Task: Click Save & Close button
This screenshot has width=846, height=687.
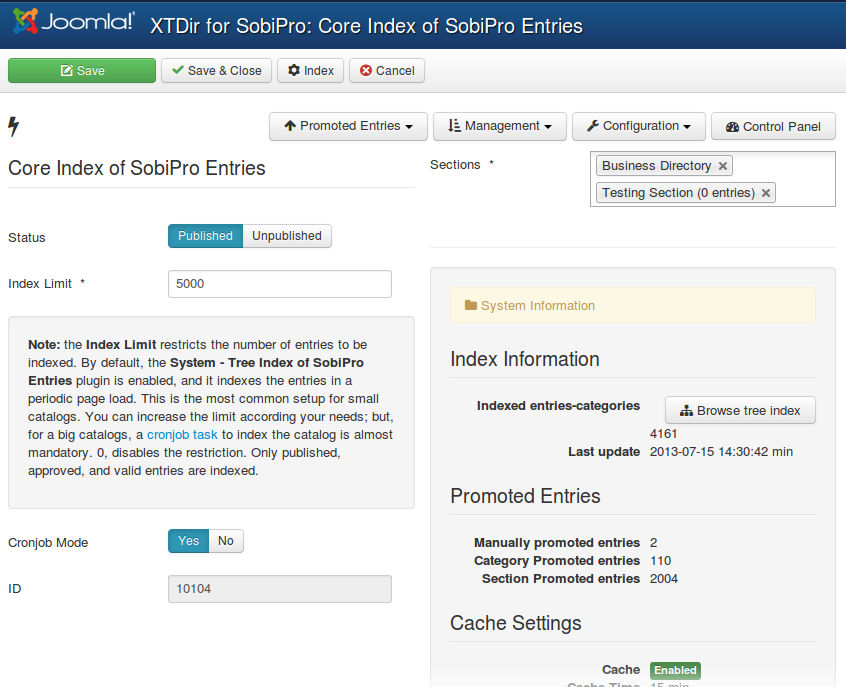Action: (216, 71)
